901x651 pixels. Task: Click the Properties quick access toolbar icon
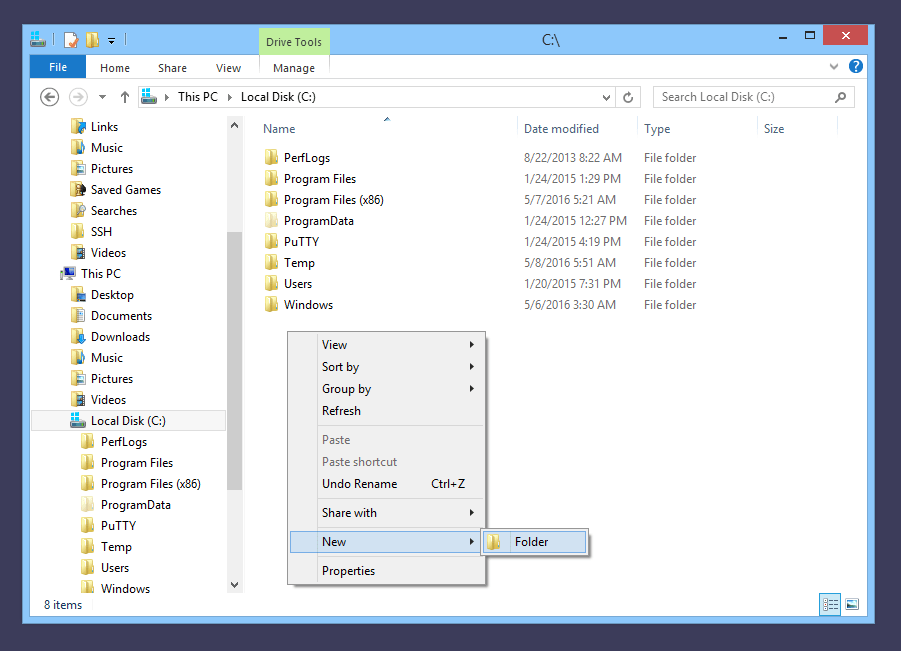pos(71,40)
